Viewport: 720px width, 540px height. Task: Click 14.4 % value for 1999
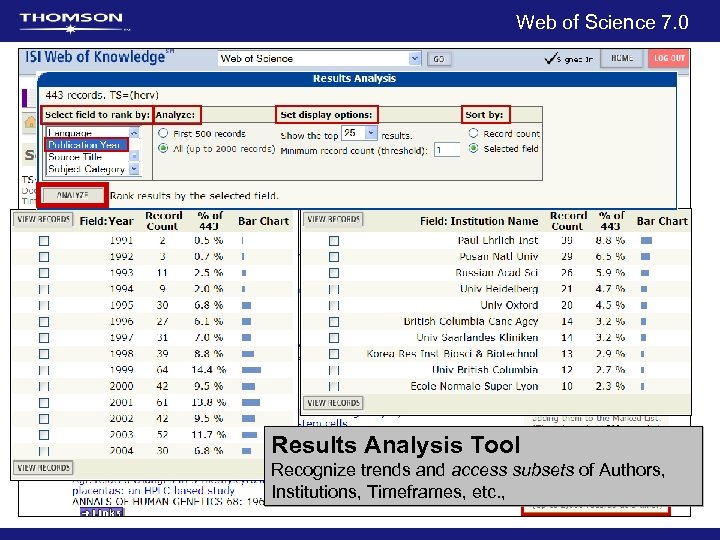click(209, 370)
